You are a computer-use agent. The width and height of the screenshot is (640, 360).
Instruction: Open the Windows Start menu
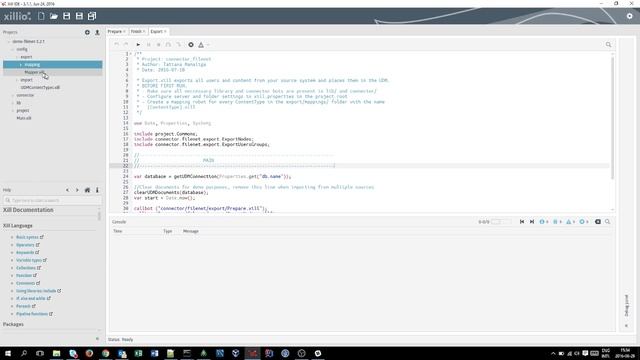[x=8, y=353]
